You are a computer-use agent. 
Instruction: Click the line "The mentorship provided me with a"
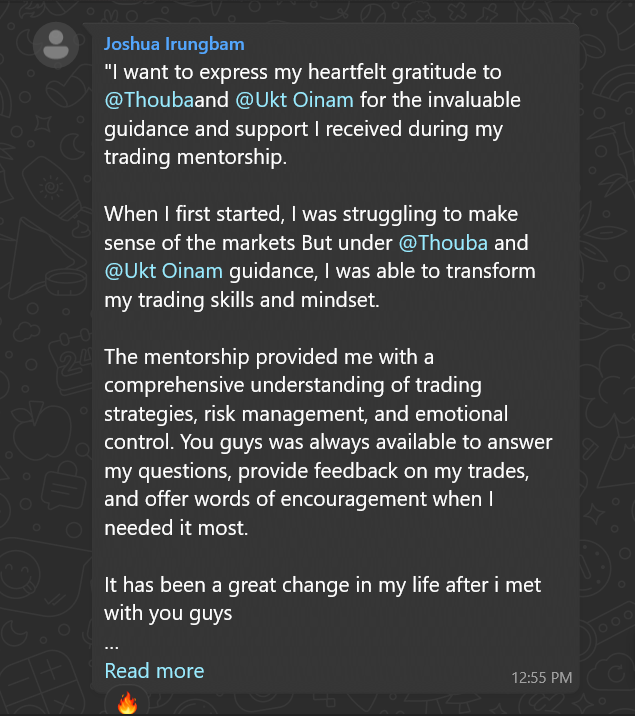[x=269, y=357]
